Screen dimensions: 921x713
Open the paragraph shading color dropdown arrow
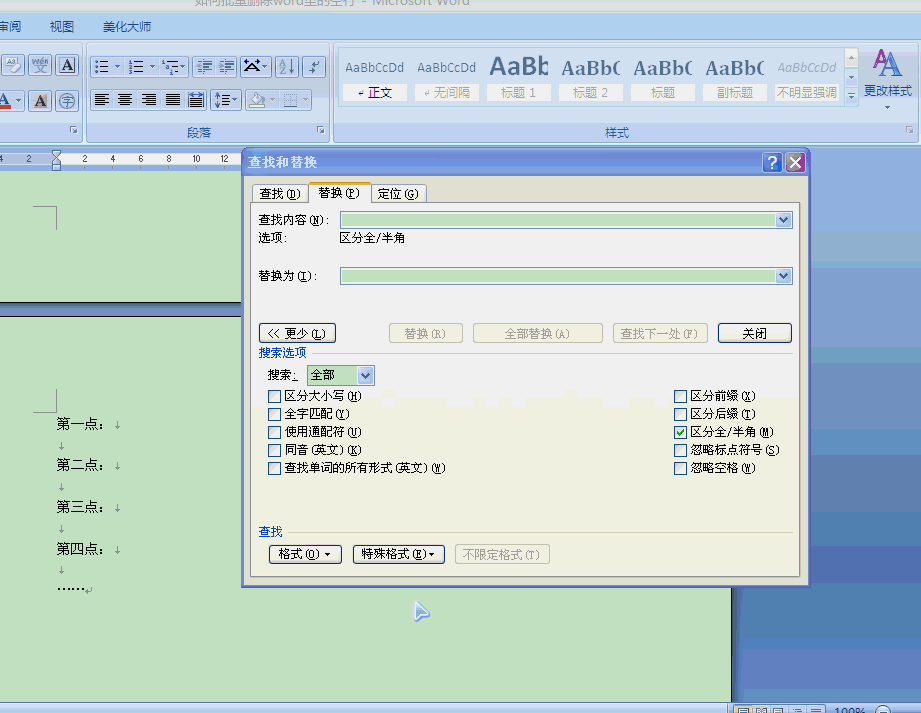coord(272,100)
